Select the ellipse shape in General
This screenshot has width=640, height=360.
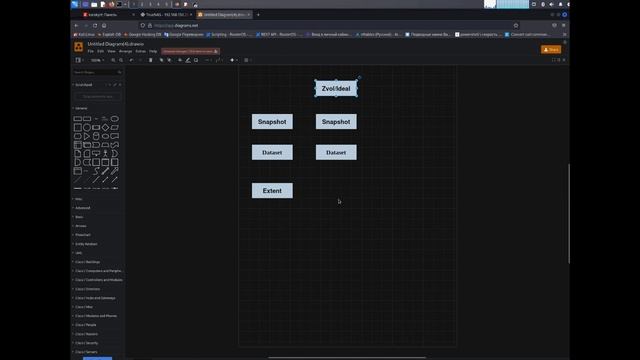pos(115,119)
